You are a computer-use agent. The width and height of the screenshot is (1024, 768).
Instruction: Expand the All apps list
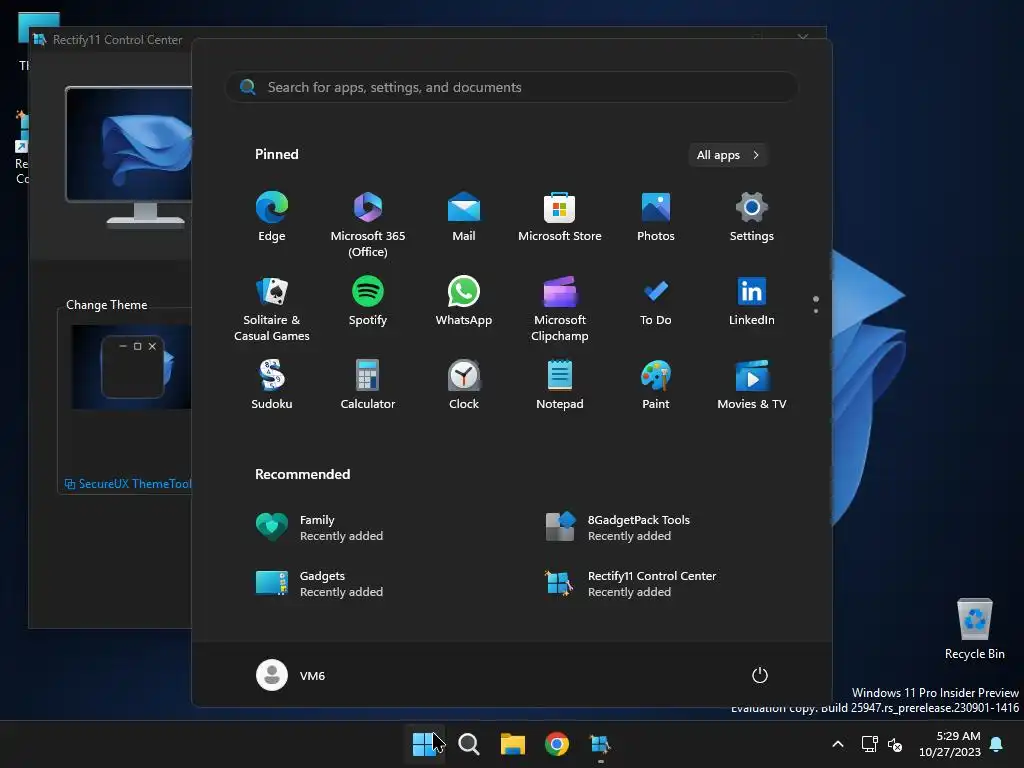coord(728,155)
